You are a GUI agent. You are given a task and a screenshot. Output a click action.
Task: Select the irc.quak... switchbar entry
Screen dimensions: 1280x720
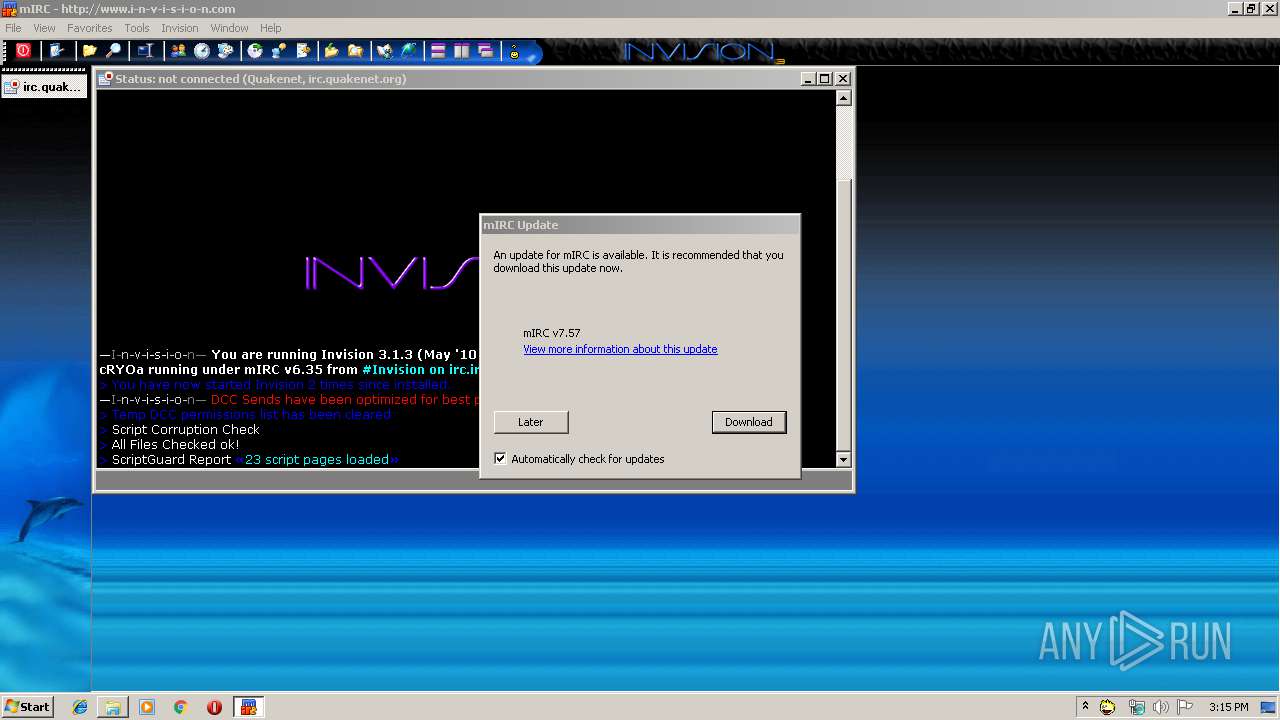tap(44, 87)
